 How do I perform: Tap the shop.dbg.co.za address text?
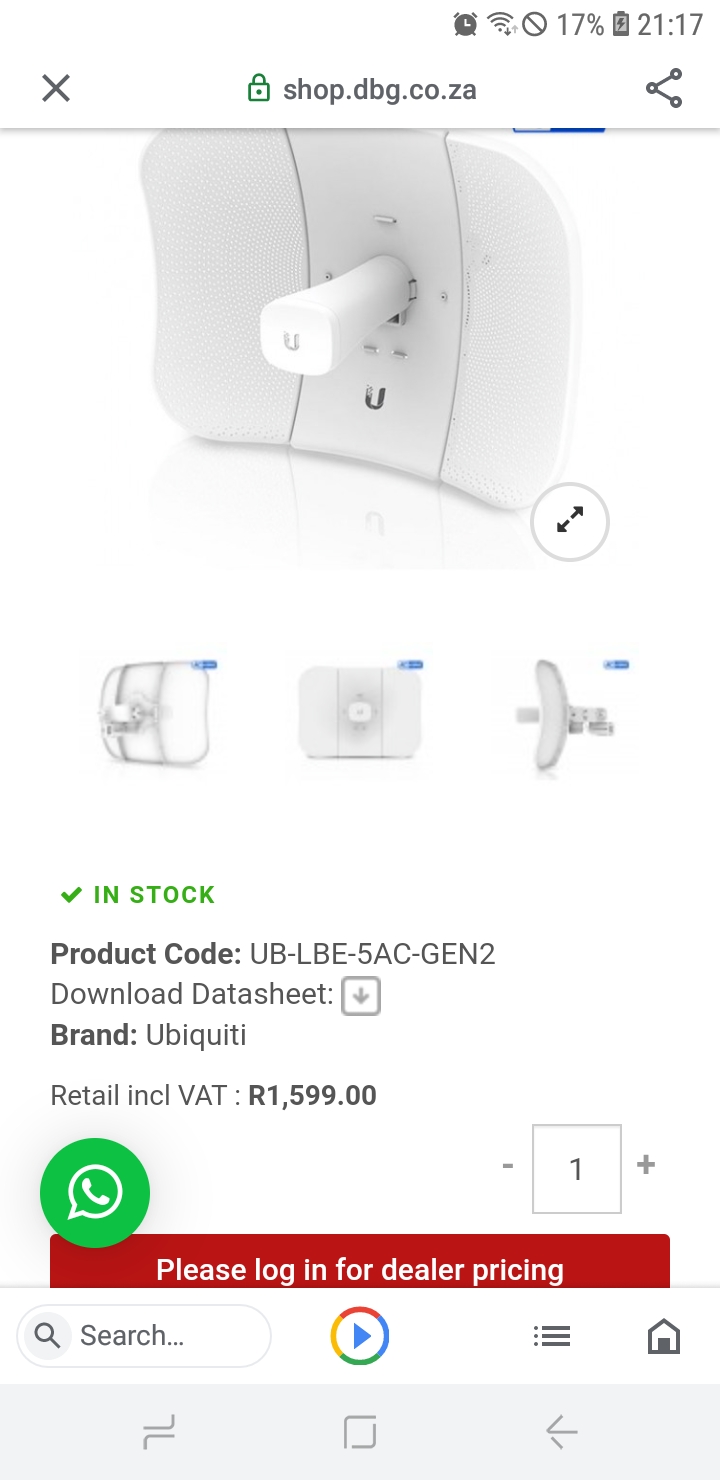379,90
